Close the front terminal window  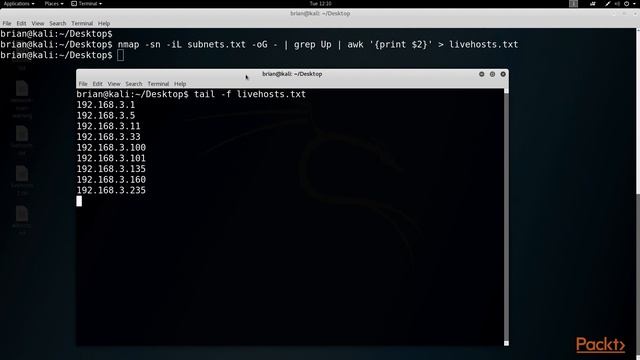click(503, 74)
